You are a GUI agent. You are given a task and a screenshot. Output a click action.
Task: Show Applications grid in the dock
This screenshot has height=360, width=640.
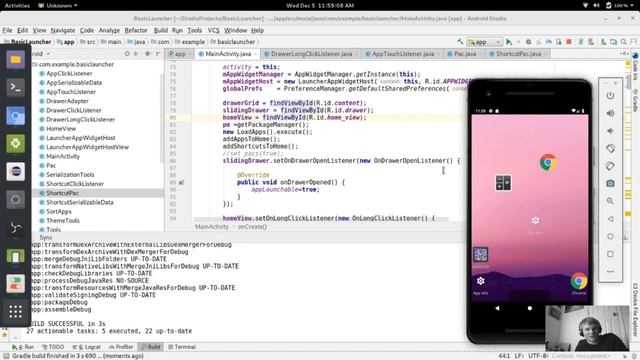(x=16, y=311)
